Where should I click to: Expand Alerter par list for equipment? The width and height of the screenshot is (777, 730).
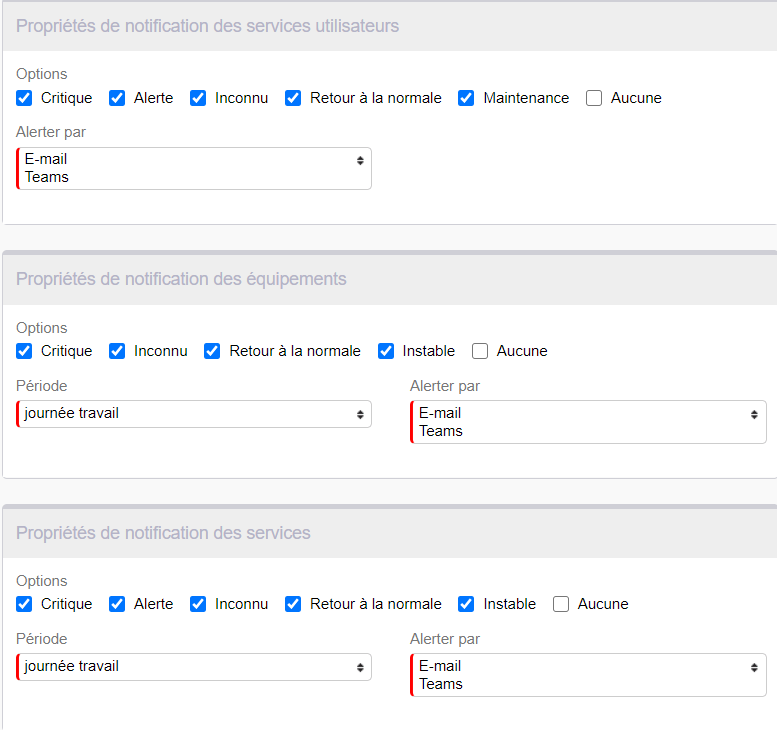(588, 422)
